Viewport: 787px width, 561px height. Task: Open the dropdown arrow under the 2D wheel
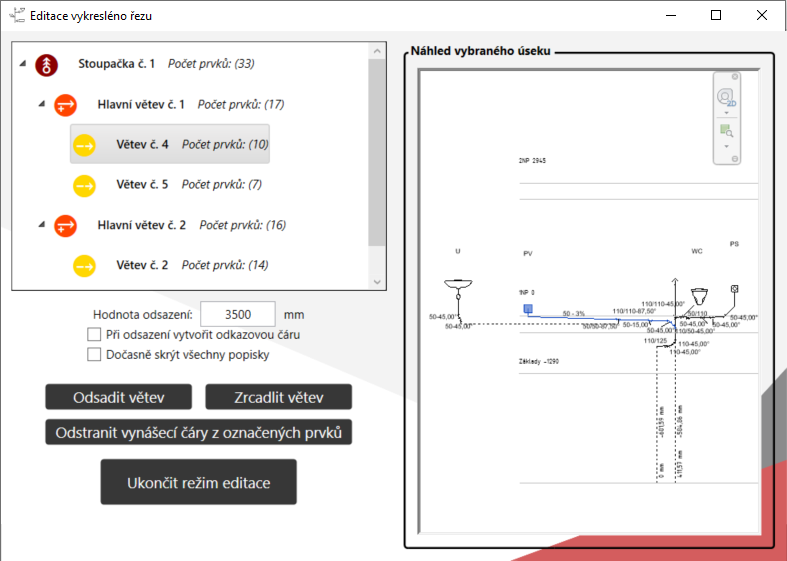coord(726,113)
